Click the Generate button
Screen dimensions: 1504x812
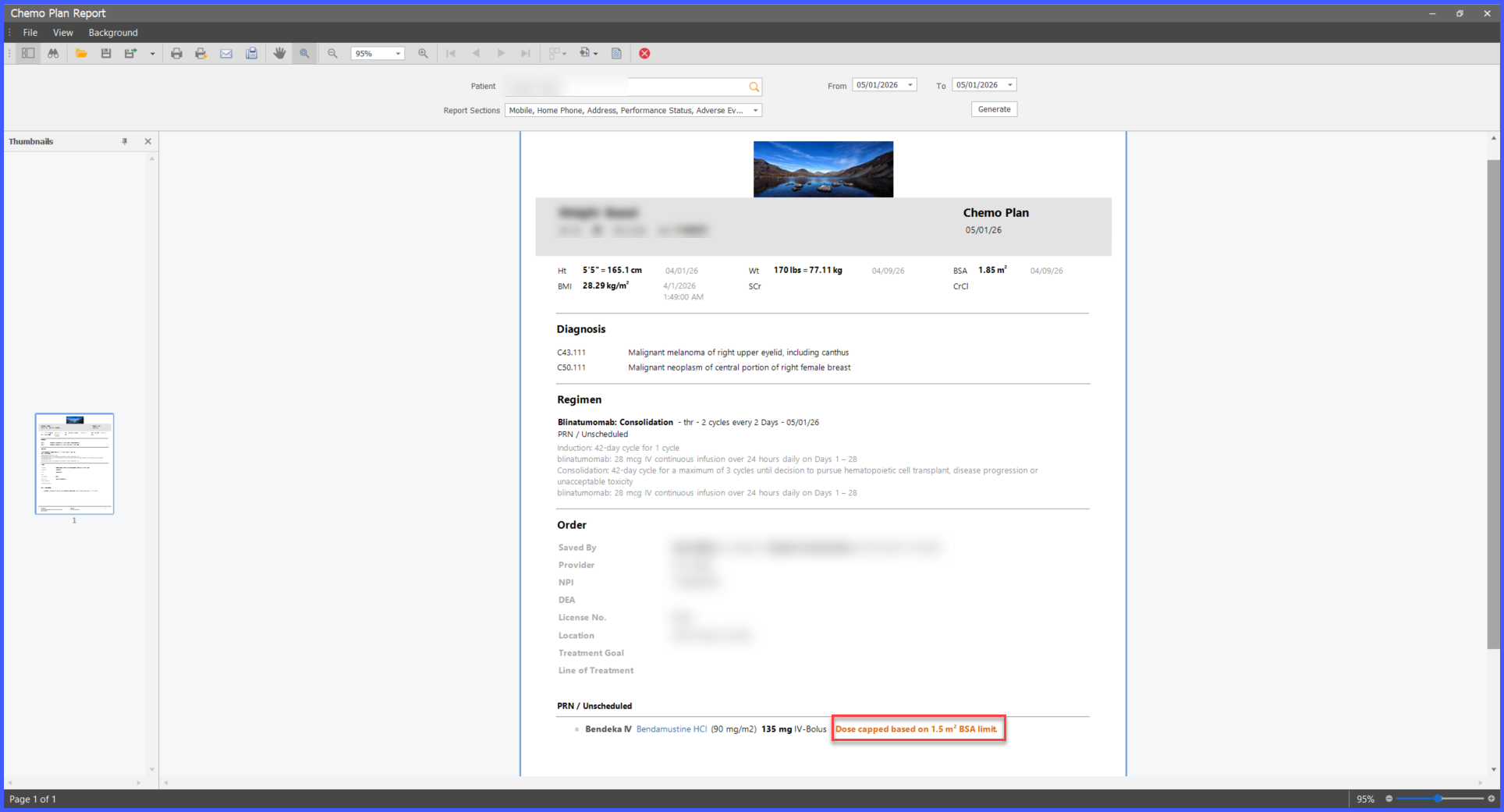tap(994, 109)
